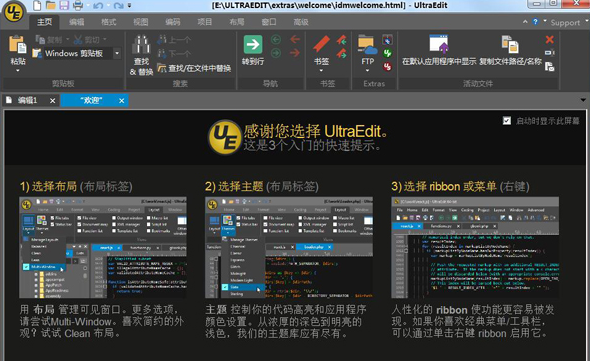Click 查找/在文件中替换 button
Screen dimensions: 590x361
coord(194,68)
